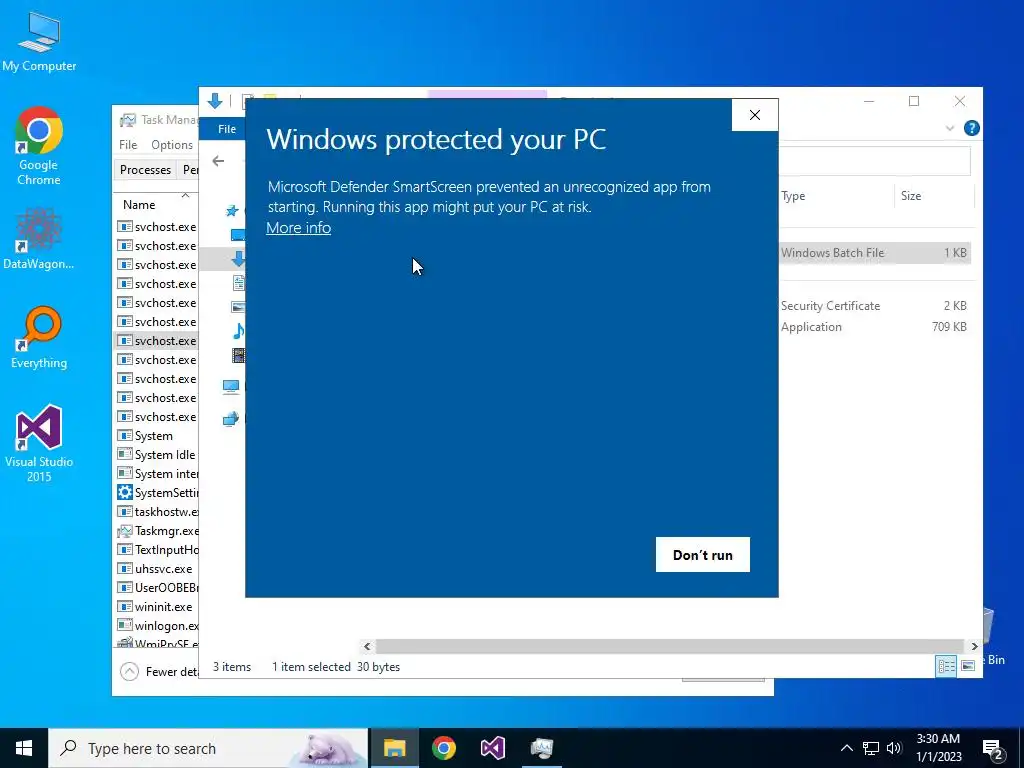The height and width of the screenshot is (768, 1024).
Task: Select the Application 709 KB row
Action: coord(874,327)
